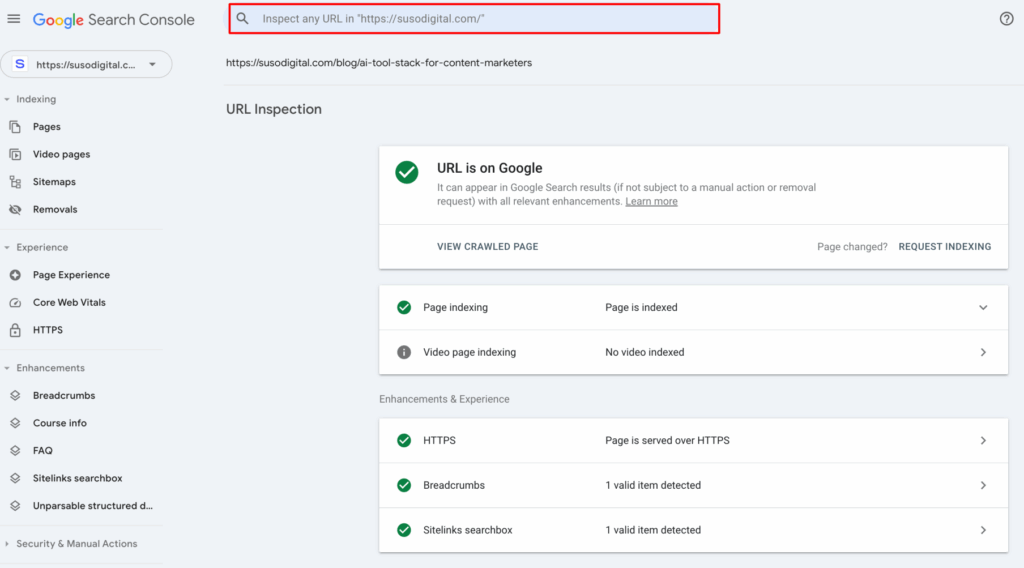This screenshot has height=568, width=1024.
Task: Go to Video pages in the sidebar
Action: [61, 154]
